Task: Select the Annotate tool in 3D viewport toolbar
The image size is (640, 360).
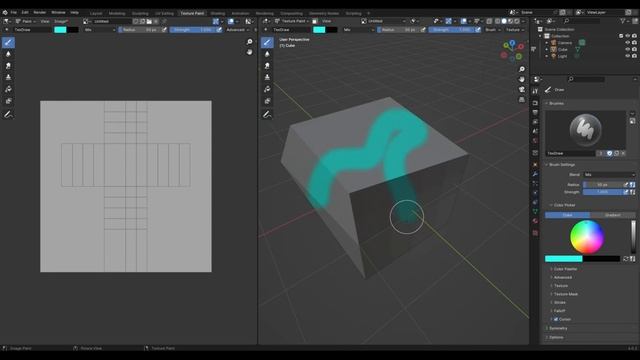Action: pyautogui.click(x=267, y=115)
